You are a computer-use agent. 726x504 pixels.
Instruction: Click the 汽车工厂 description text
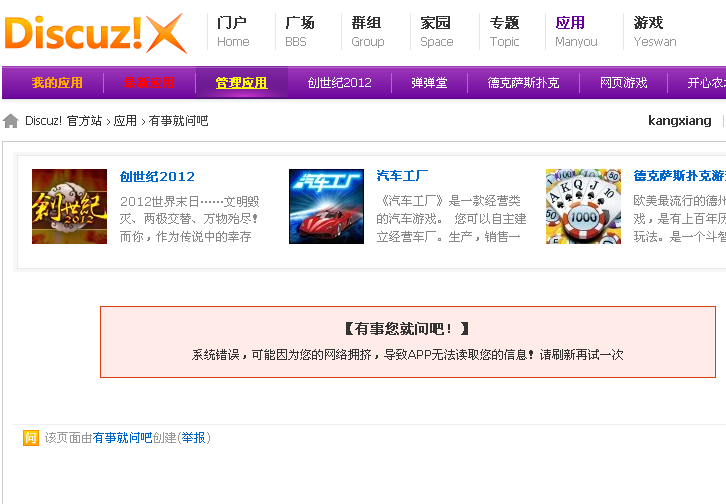tap(451, 219)
